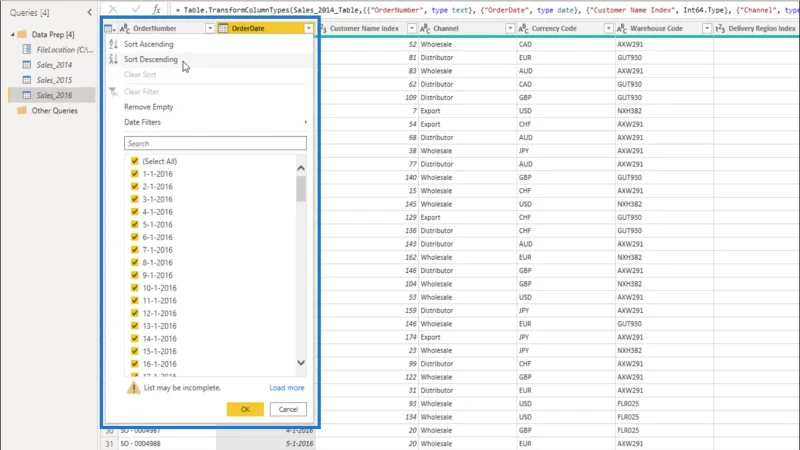Screen dimensions: 800x450
Task: Expand the Date Filters submenu arrow
Action: [x=306, y=122]
